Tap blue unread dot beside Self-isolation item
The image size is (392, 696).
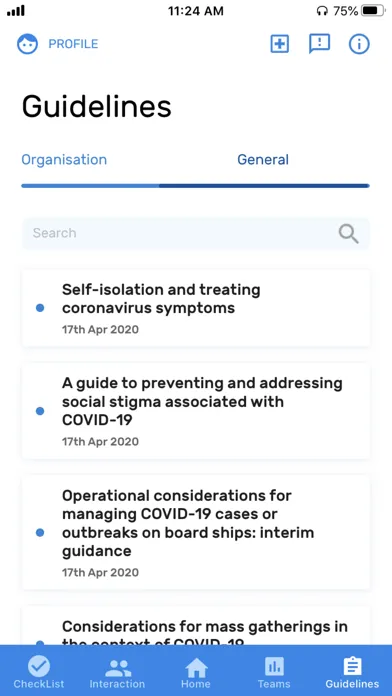[40, 308]
